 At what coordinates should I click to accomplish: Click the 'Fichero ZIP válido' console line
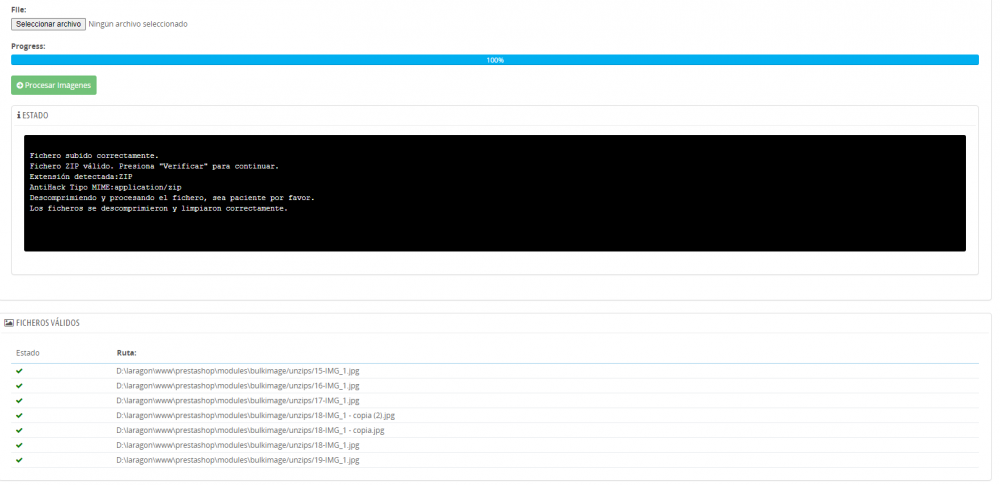click(x=154, y=166)
